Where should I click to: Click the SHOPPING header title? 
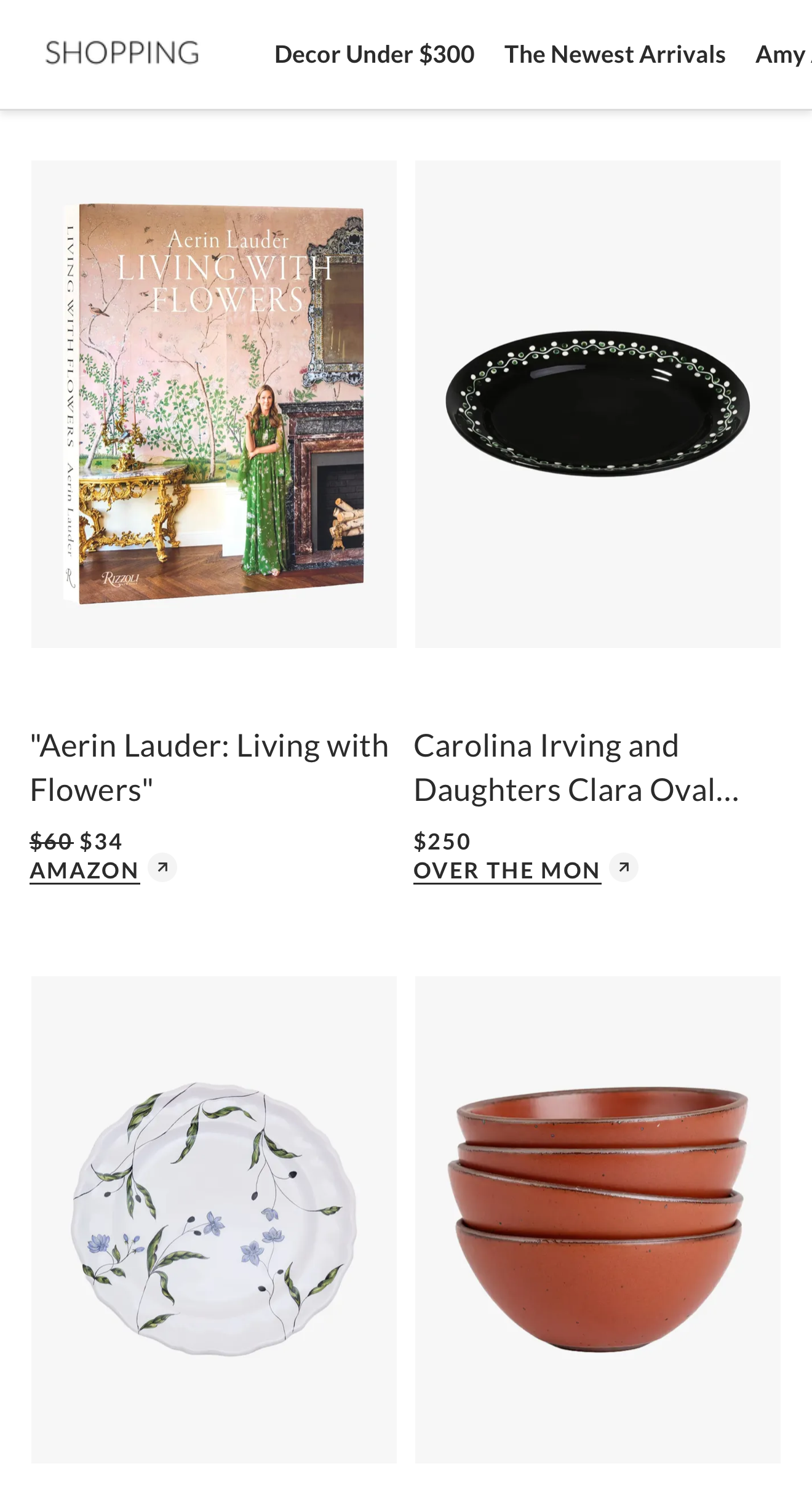click(x=122, y=53)
